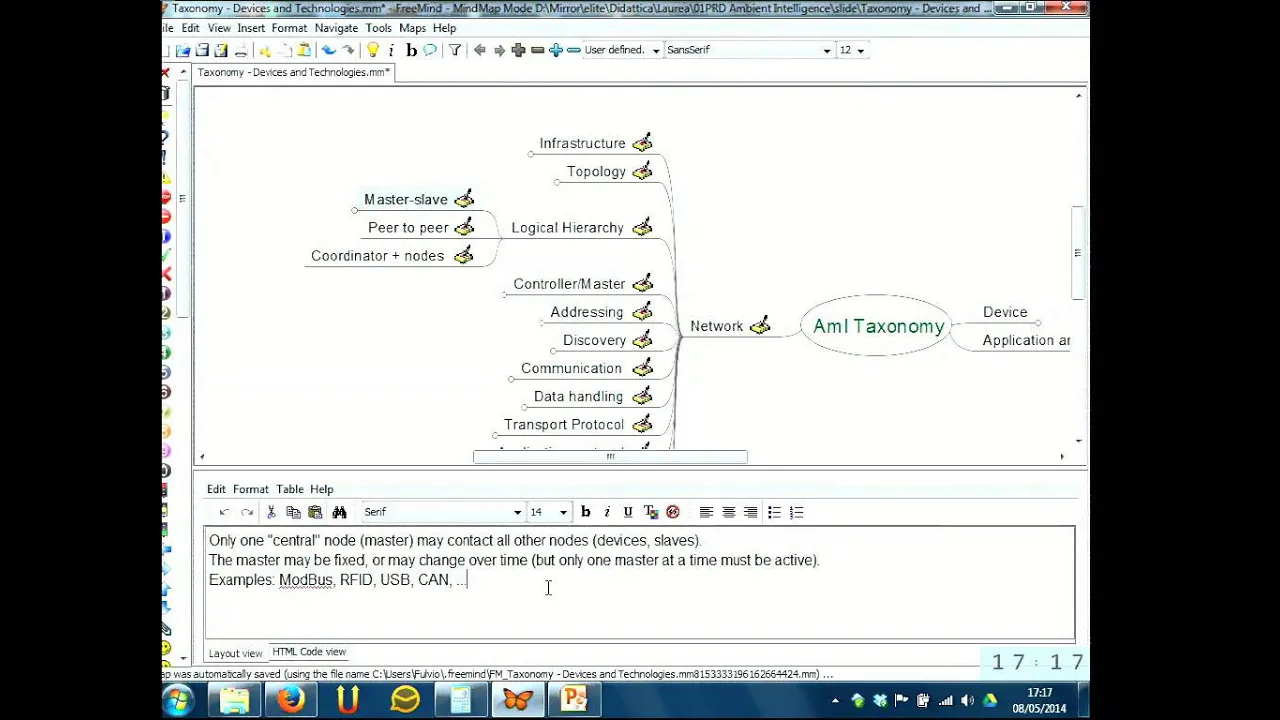Image resolution: width=1280 pixels, height=720 pixels.
Task: Insert bulleted list in note
Action: point(774,512)
